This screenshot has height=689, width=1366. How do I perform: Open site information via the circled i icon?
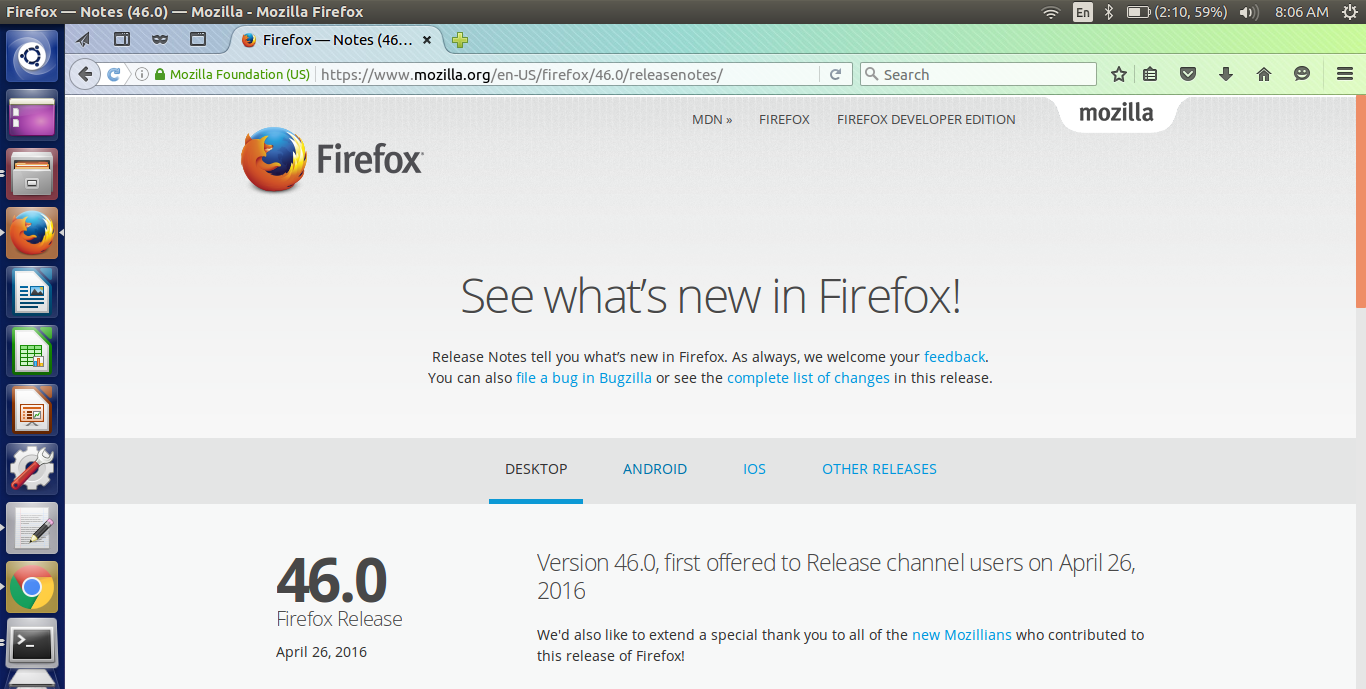pyautogui.click(x=142, y=74)
